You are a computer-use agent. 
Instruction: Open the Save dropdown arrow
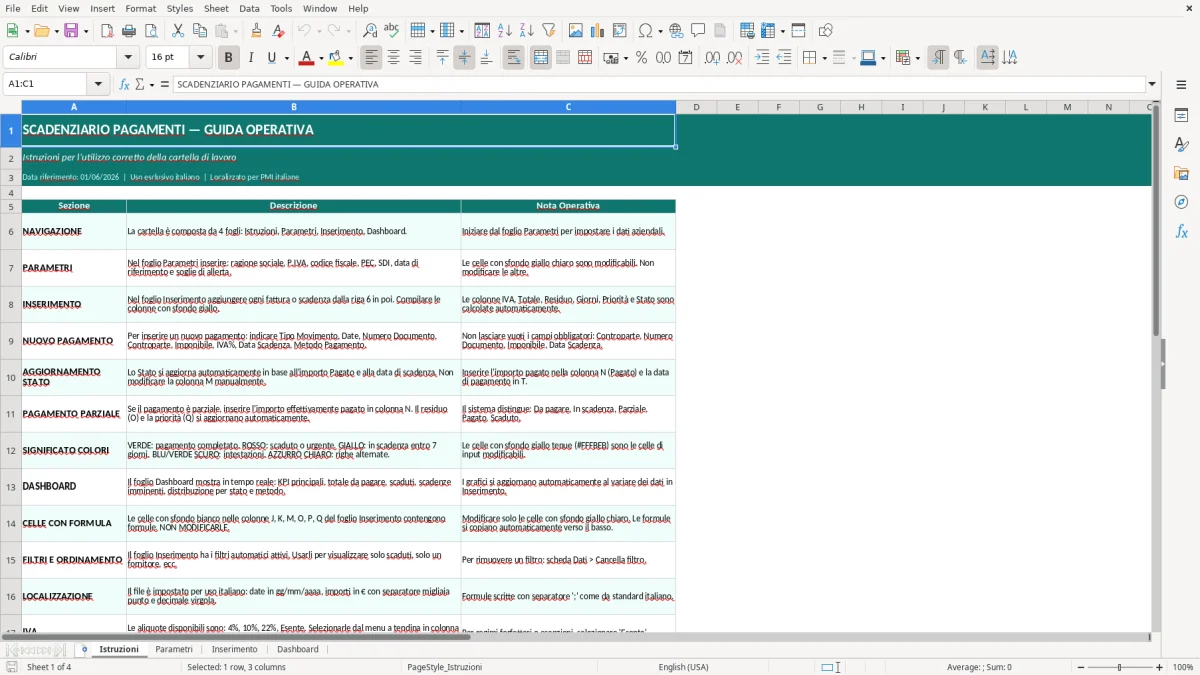[85, 31]
